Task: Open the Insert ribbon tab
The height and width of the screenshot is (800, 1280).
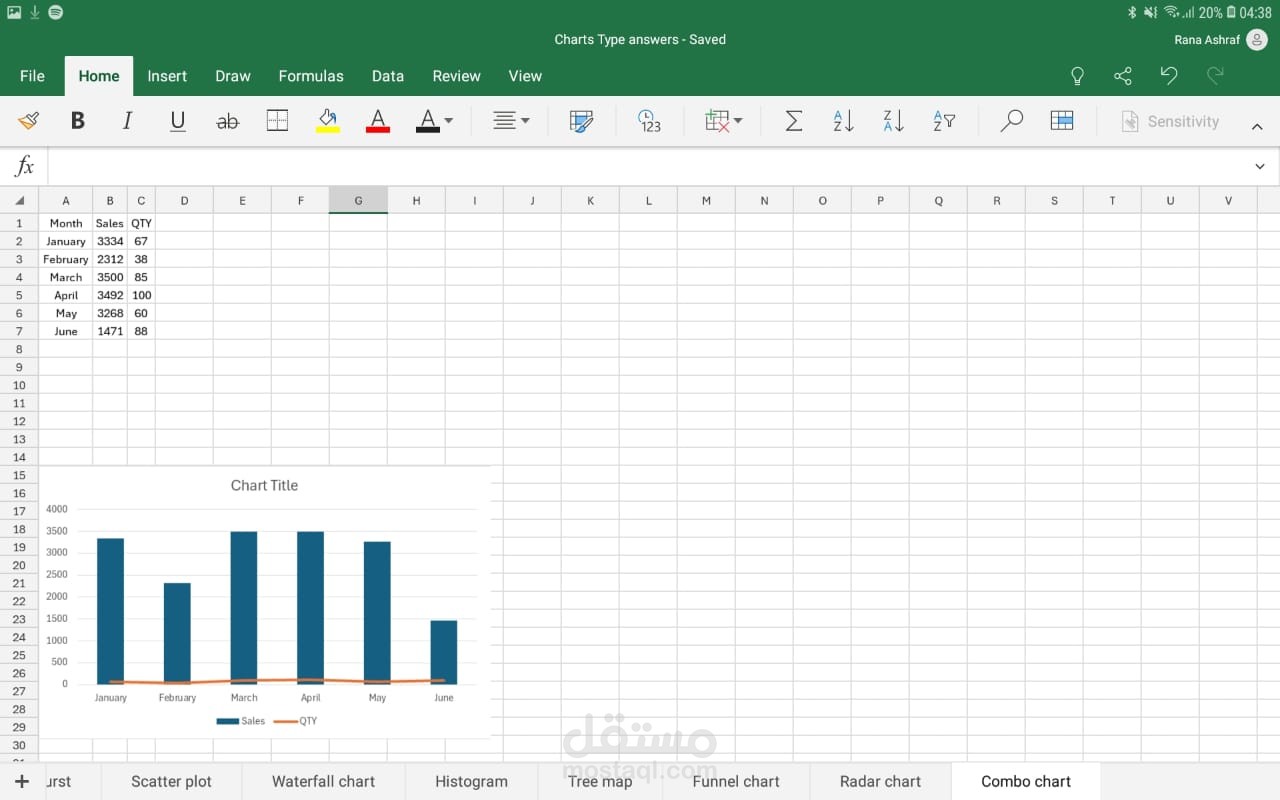Action: [x=167, y=76]
